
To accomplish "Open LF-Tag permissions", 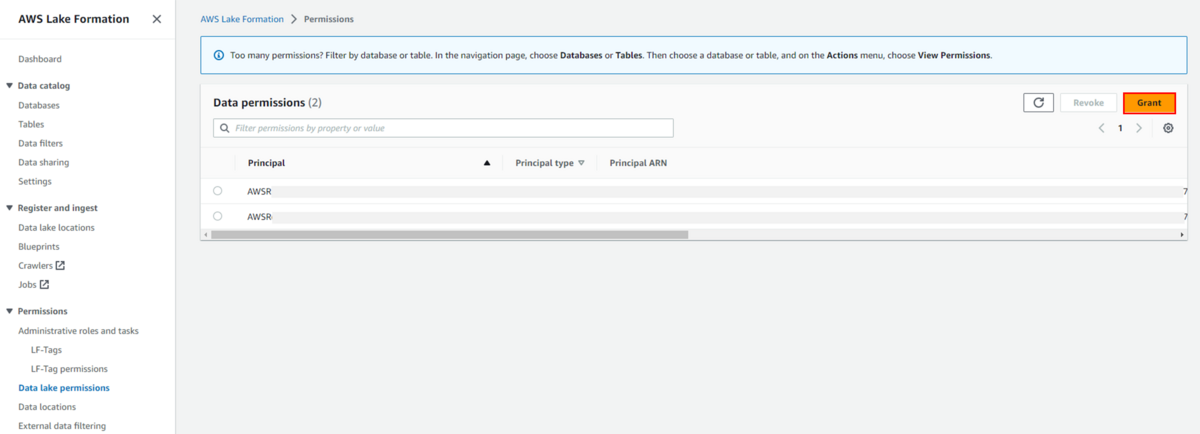I will (69, 369).
